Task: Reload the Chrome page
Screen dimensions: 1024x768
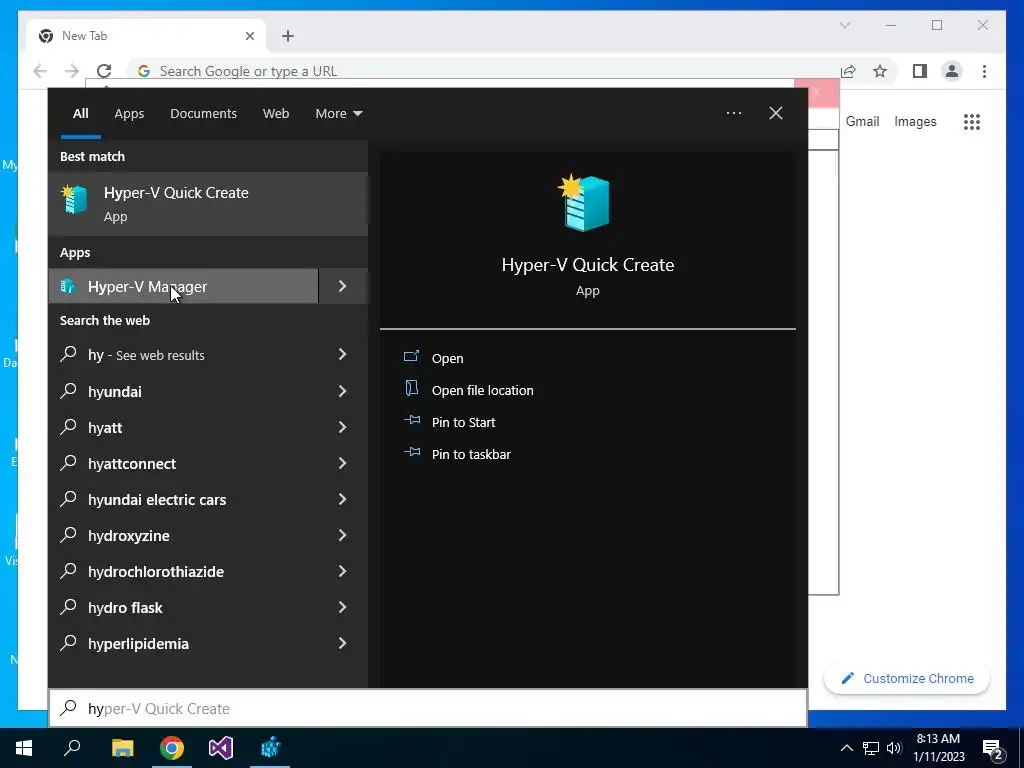Action: pyautogui.click(x=104, y=71)
